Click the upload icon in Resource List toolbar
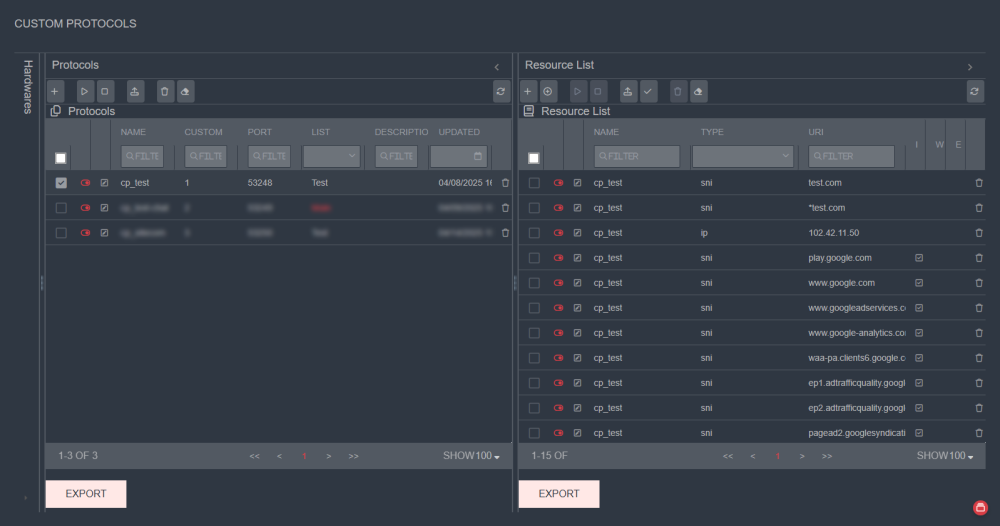Screen dimensions: 1000x526 coord(628,91)
